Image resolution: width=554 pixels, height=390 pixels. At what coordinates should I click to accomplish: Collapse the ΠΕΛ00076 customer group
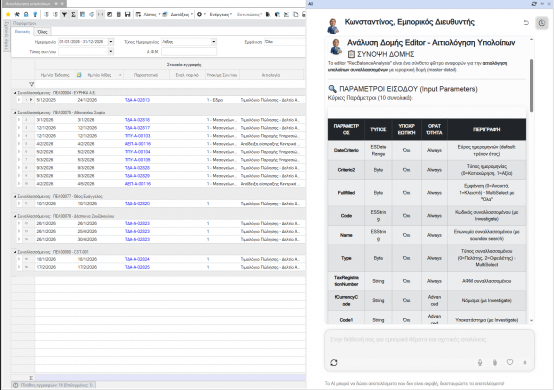(15, 112)
